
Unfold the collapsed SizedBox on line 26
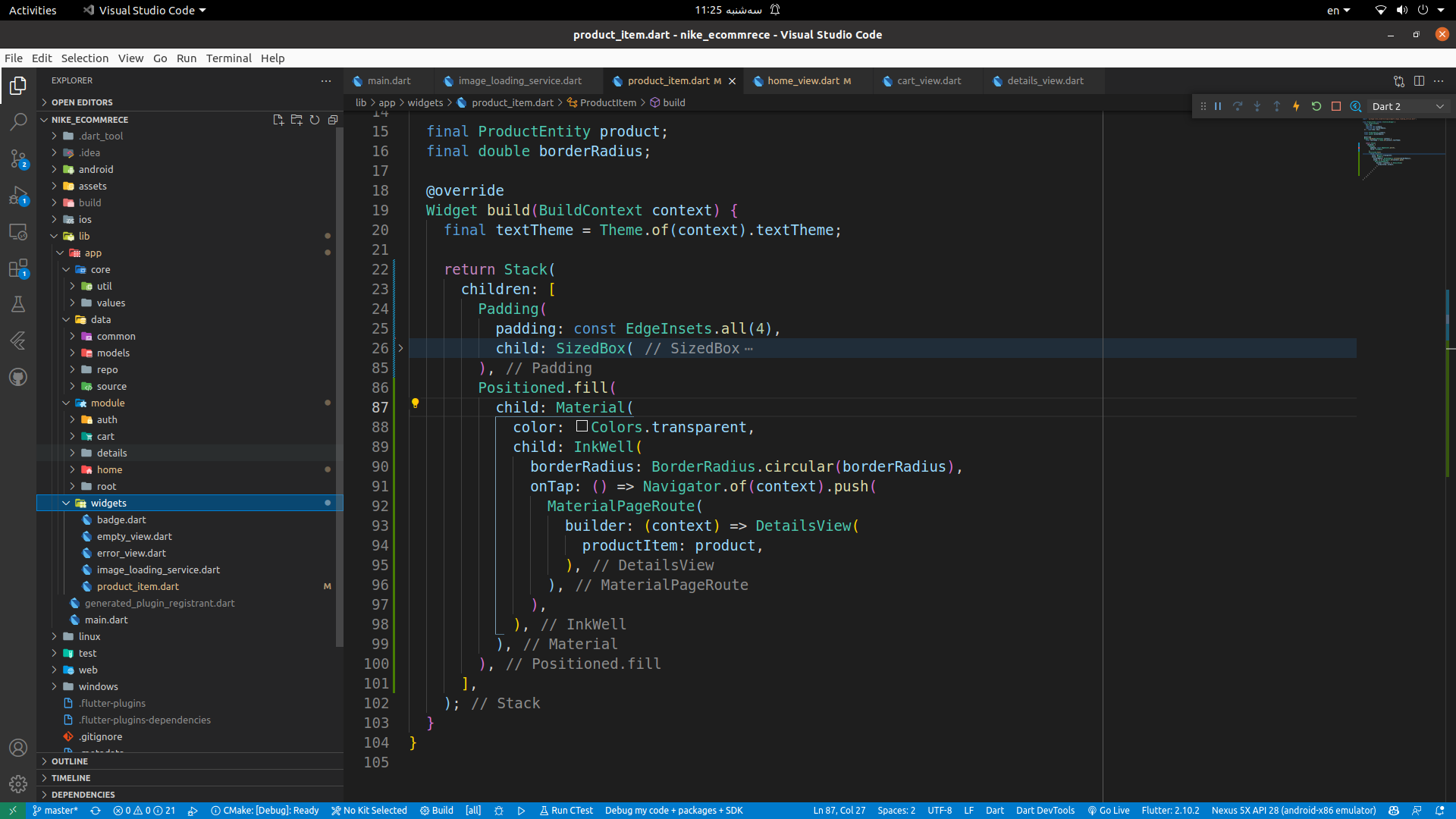(400, 348)
